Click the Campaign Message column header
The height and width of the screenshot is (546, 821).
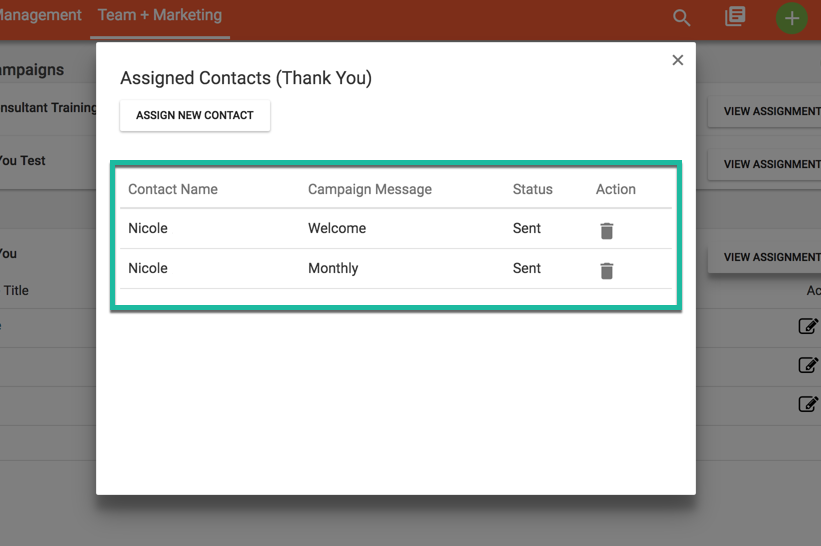pos(370,189)
